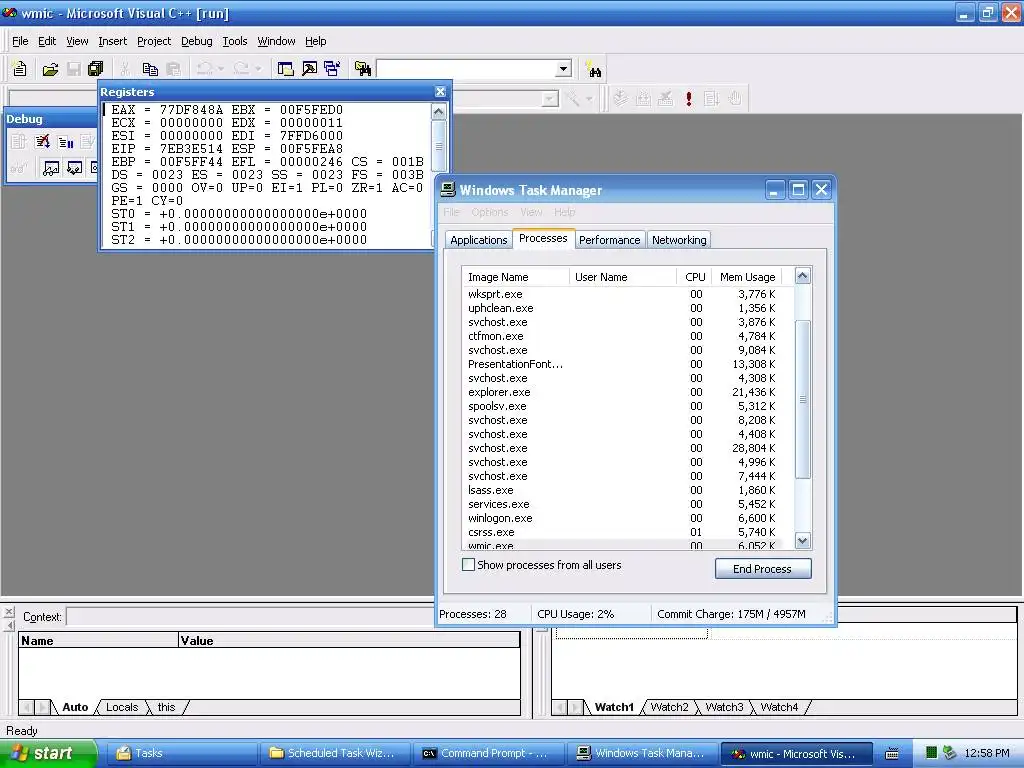Click the Save All toolbar icon
Screen dimensions: 1024x768
pyautogui.click(x=96, y=69)
